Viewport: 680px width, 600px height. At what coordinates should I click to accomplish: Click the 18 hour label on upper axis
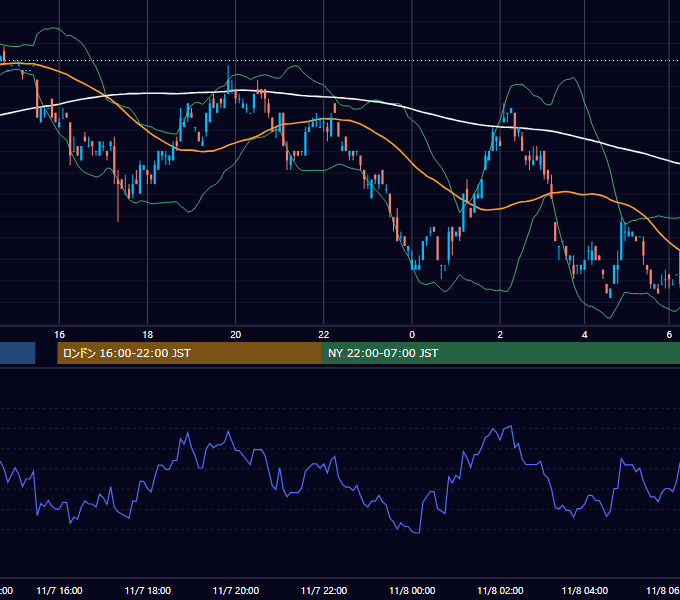(147, 335)
